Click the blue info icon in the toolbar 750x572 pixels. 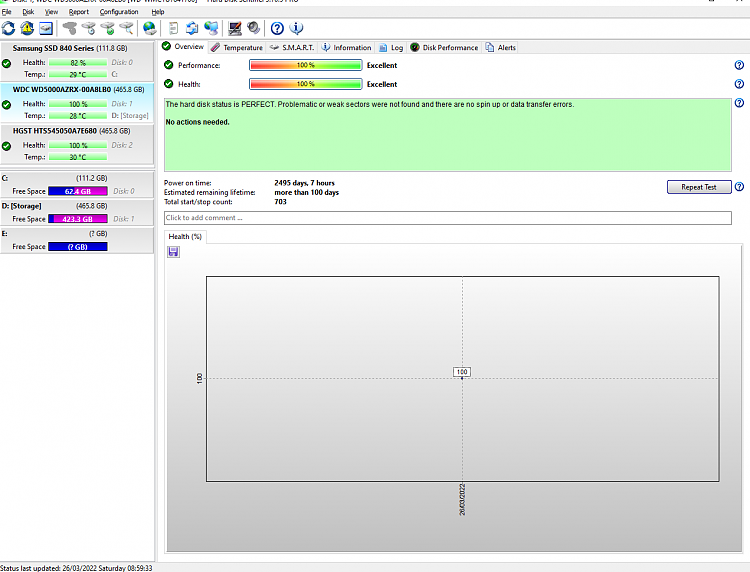click(x=296, y=28)
